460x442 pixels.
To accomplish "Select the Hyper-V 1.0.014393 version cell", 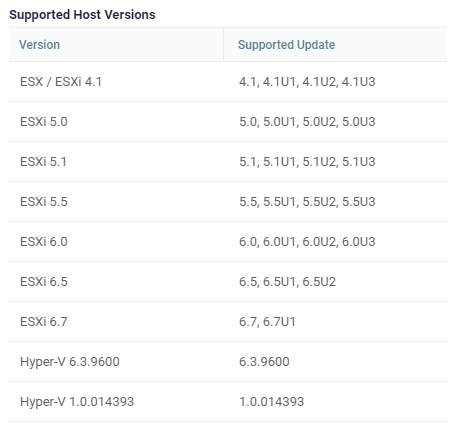I will click(77, 402).
